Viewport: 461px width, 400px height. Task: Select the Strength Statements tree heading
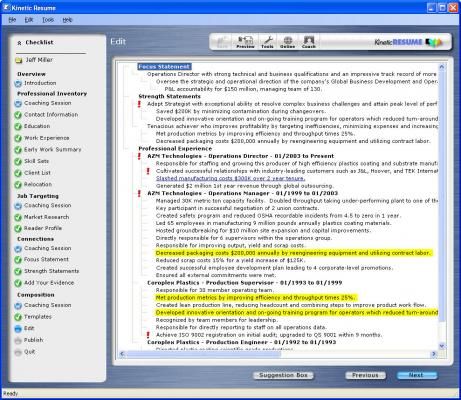coord(169,96)
